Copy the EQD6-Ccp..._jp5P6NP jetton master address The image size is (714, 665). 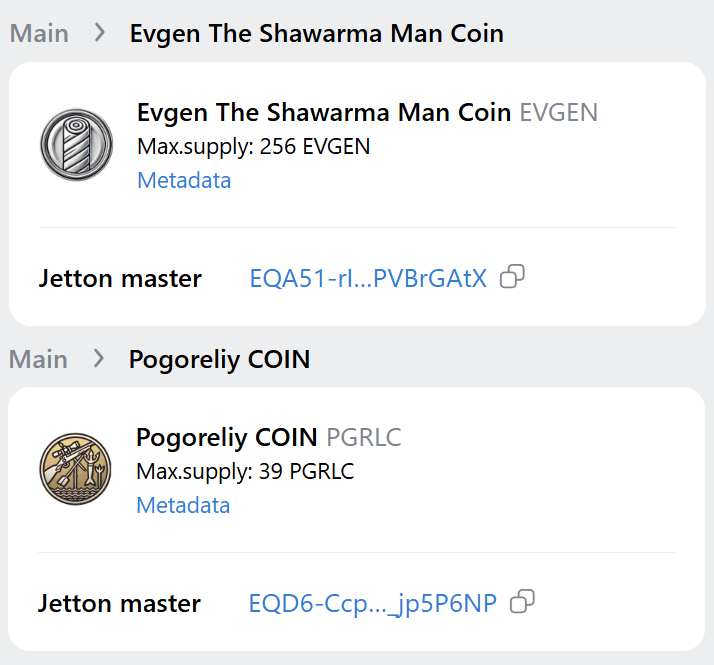coord(522,602)
